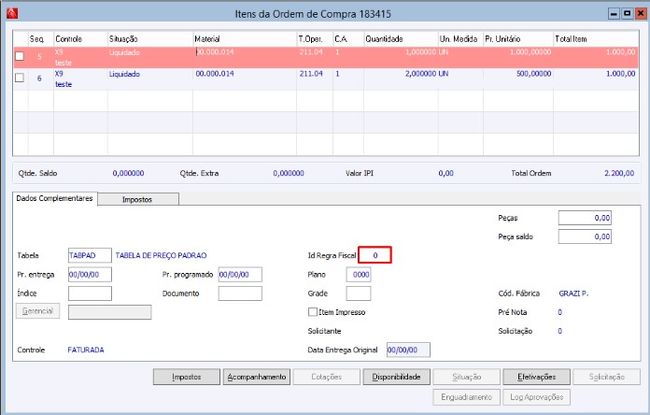650x415 pixels.
Task: Click Liquidado status in row 6
Action: (x=124, y=74)
